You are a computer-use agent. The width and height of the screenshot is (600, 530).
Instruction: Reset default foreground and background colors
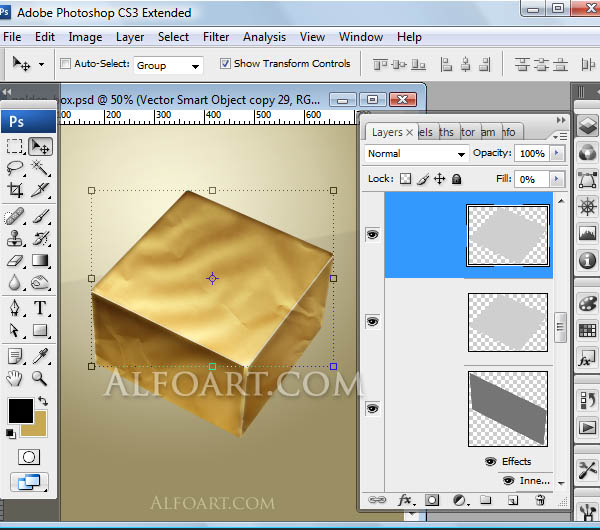(x=11, y=434)
